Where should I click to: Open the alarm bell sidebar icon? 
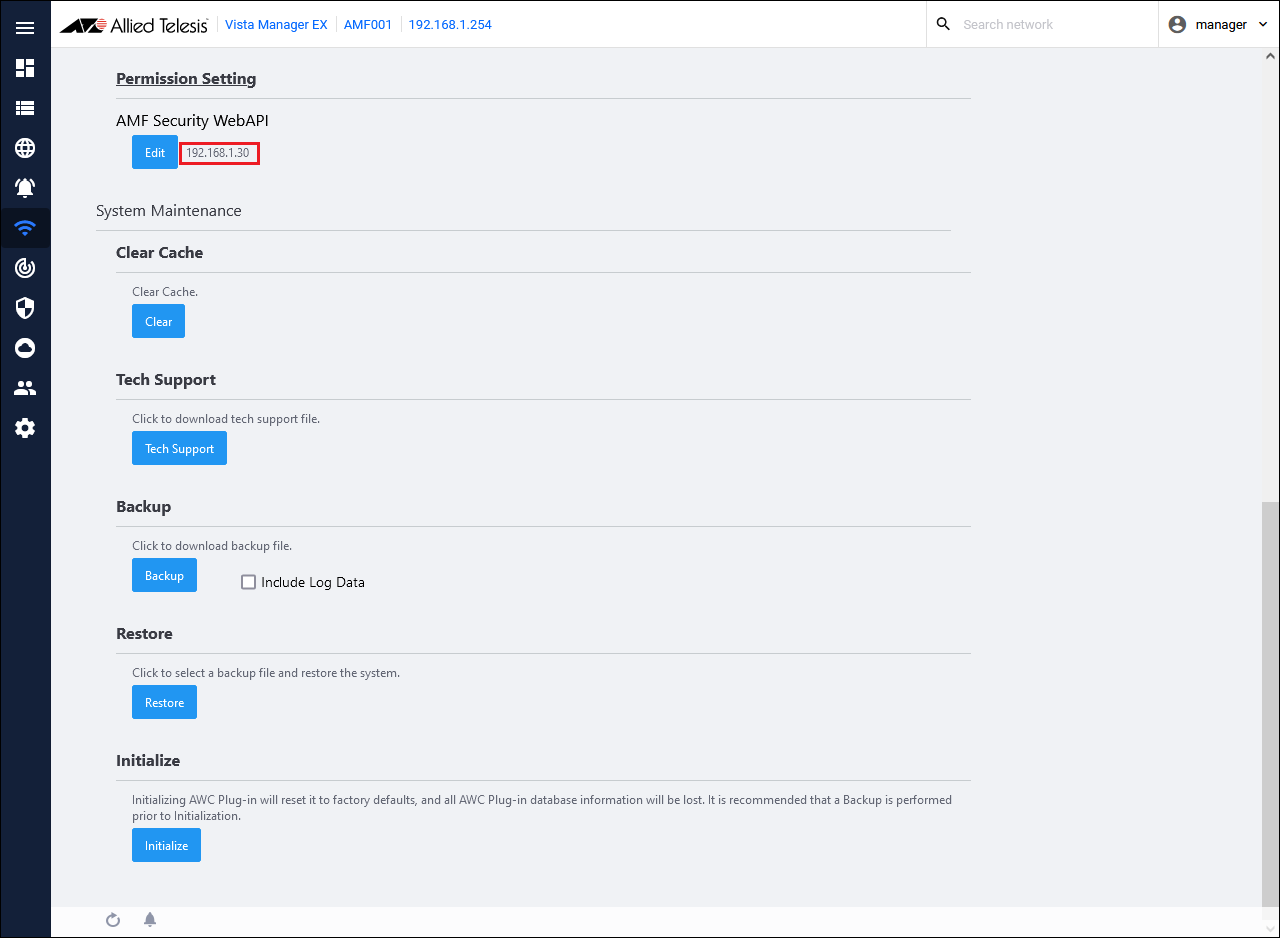[x=25, y=188]
